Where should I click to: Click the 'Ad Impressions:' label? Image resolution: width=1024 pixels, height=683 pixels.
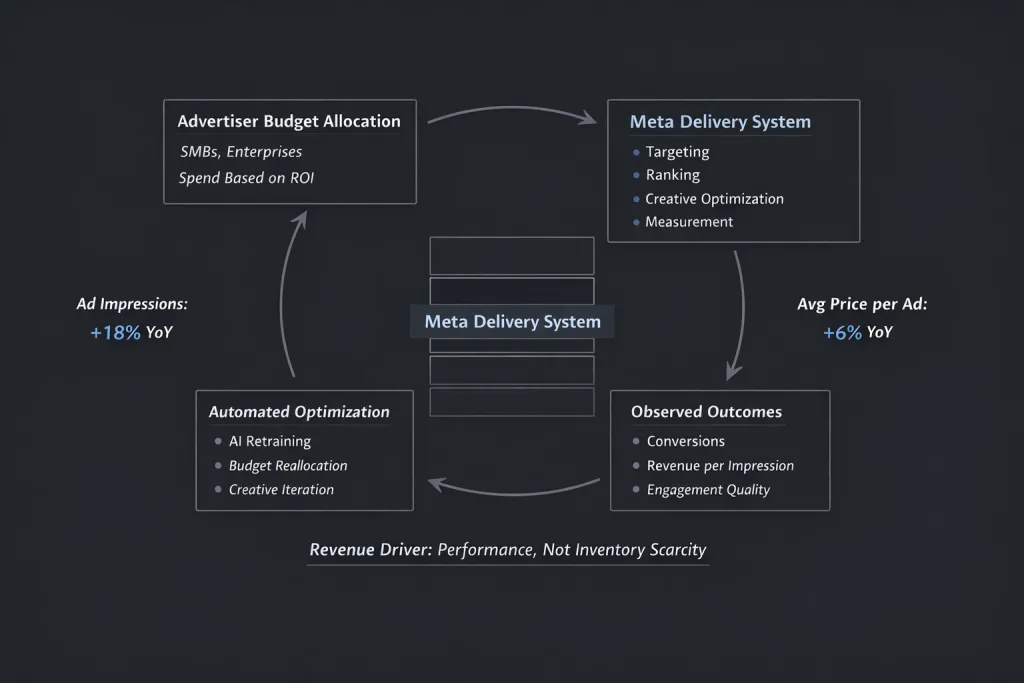click(132, 304)
